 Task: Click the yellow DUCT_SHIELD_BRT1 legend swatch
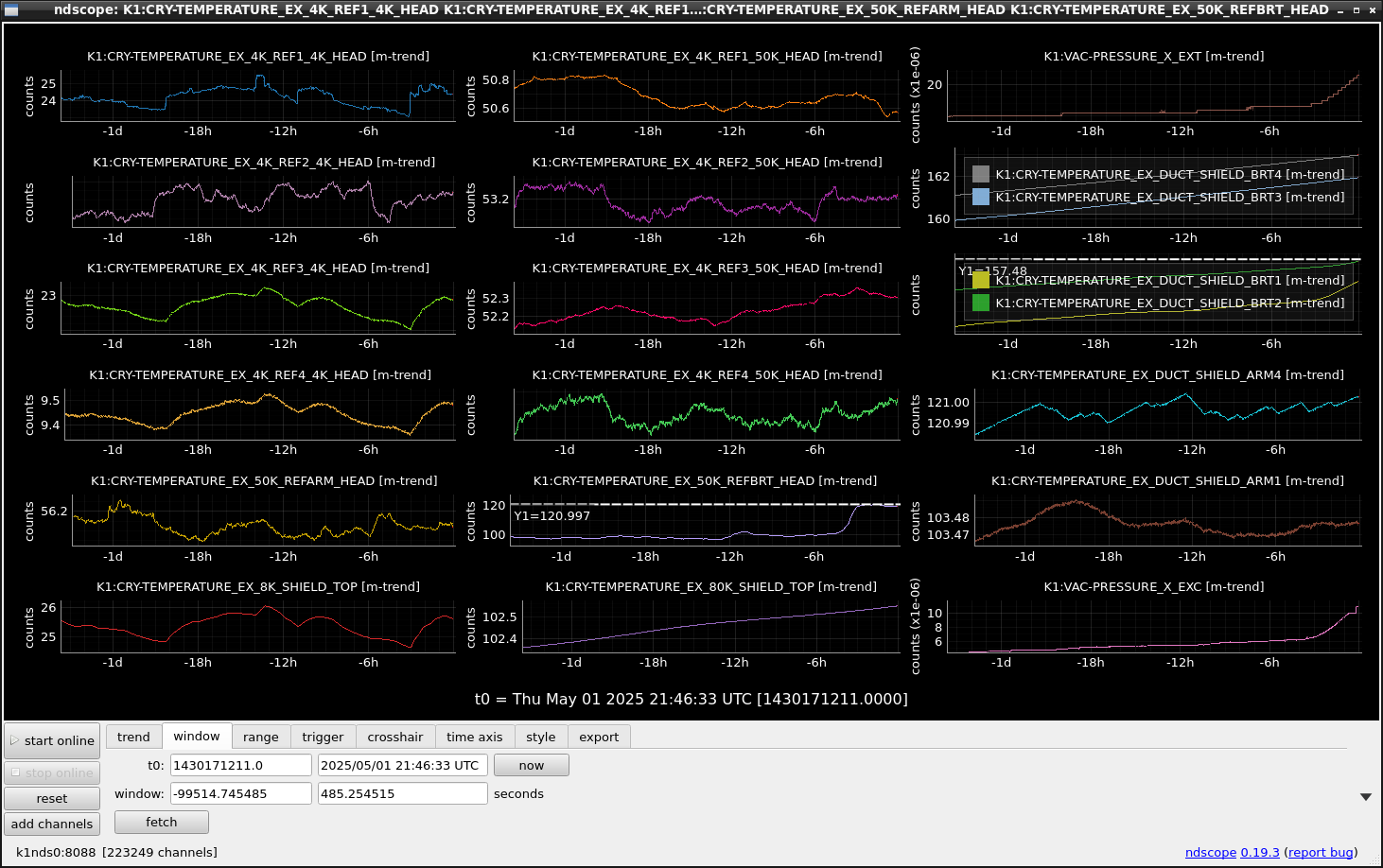click(x=981, y=280)
